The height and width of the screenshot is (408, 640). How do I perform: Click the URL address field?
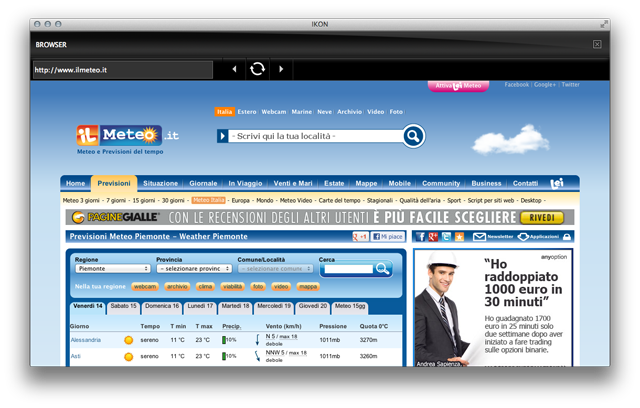tap(123, 70)
